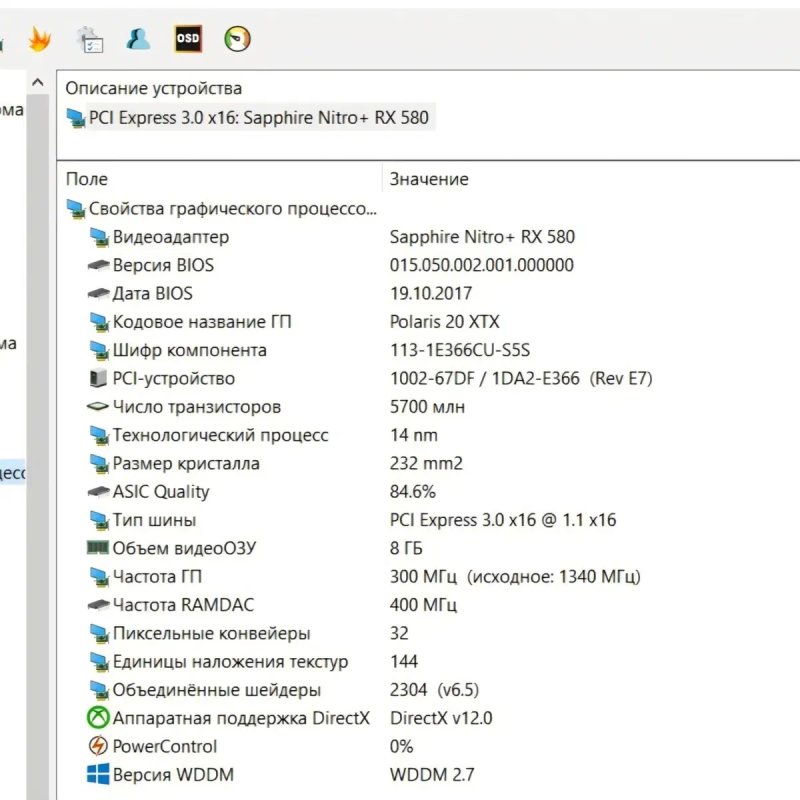The height and width of the screenshot is (800, 800).
Task: Click the Частота RAMDAC icon
Action: click(98, 605)
